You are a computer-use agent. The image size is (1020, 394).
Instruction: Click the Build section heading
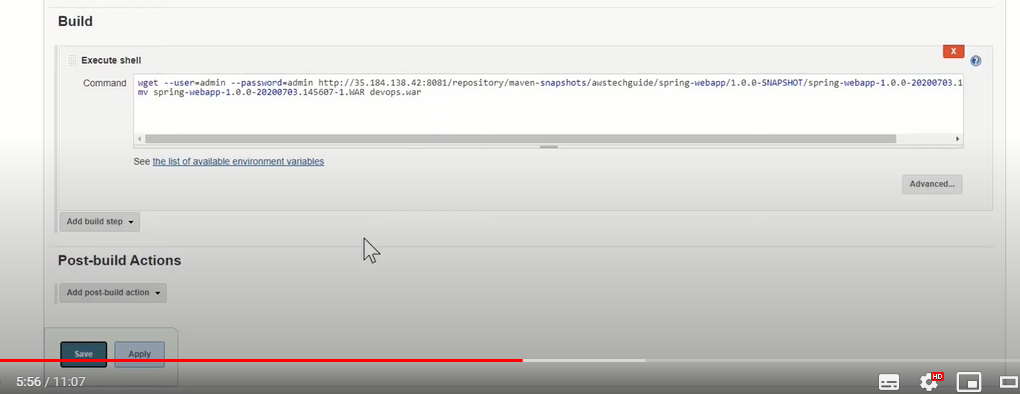[75, 21]
